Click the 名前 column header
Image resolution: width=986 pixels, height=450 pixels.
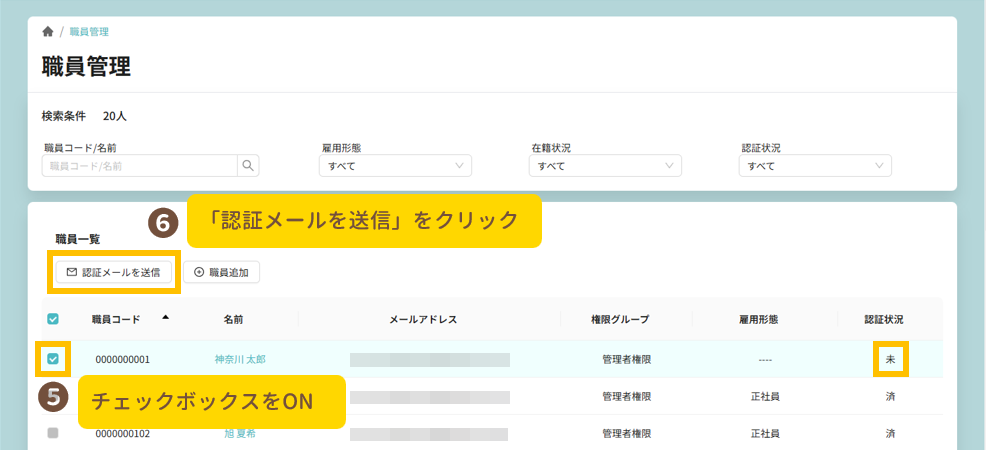tap(233, 320)
